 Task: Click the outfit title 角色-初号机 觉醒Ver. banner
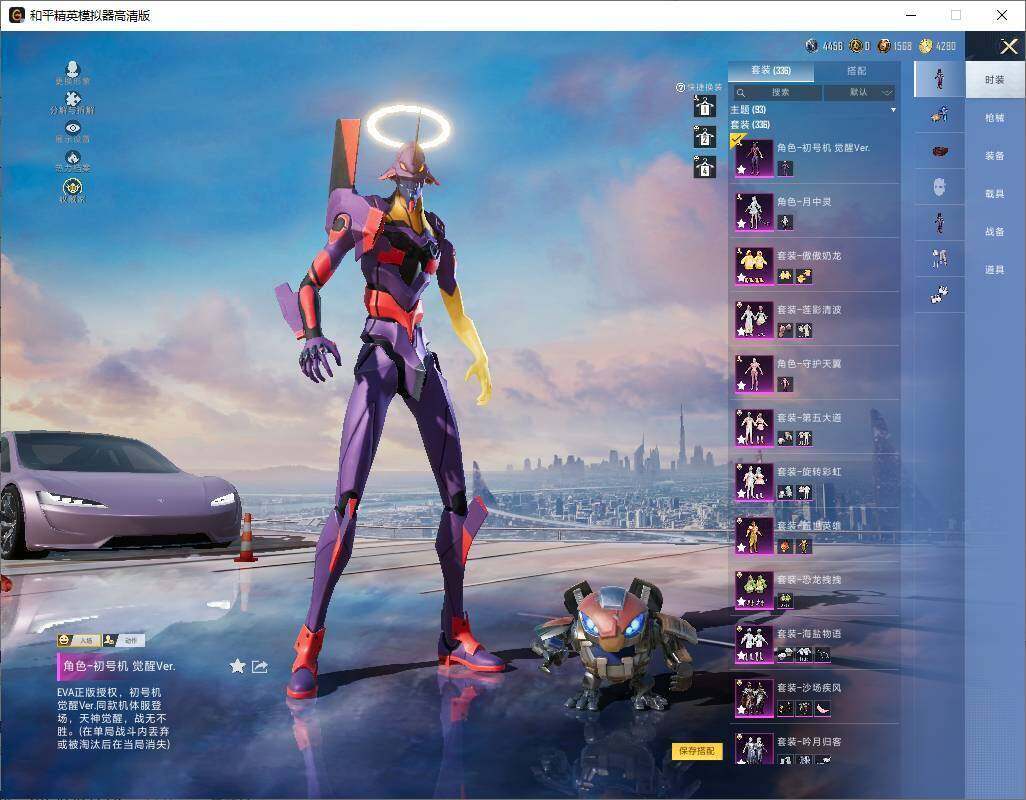click(119, 666)
